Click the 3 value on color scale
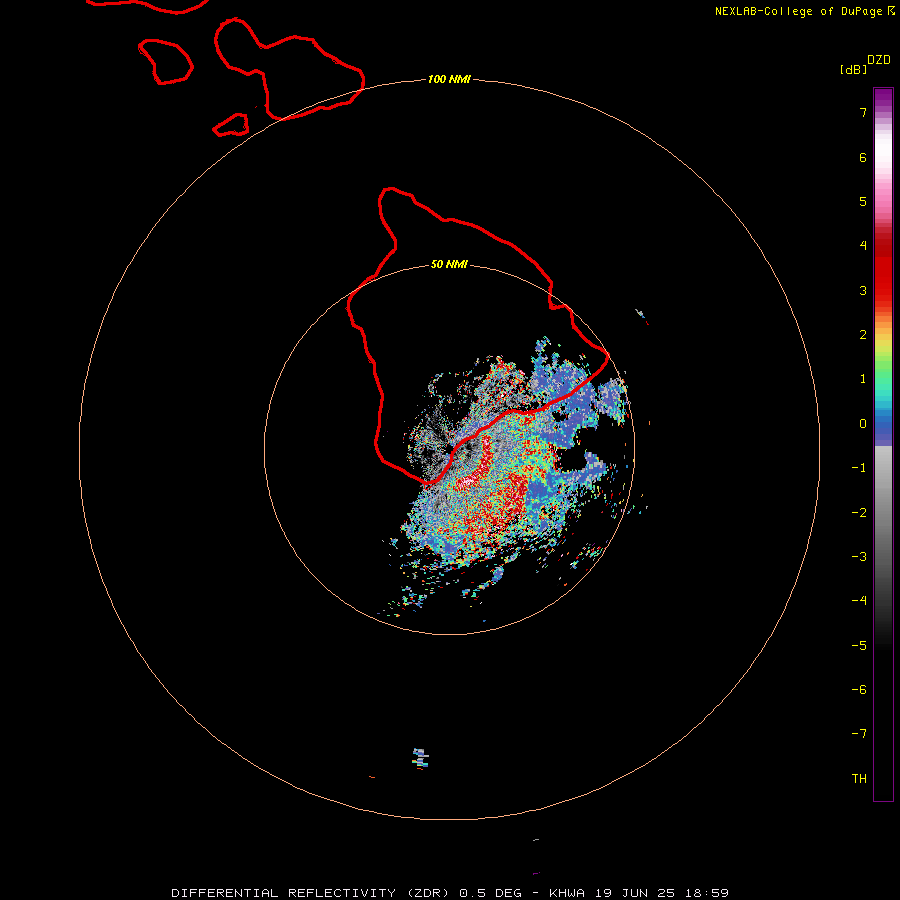The height and width of the screenshot is (900, 900). pos(863,290)
